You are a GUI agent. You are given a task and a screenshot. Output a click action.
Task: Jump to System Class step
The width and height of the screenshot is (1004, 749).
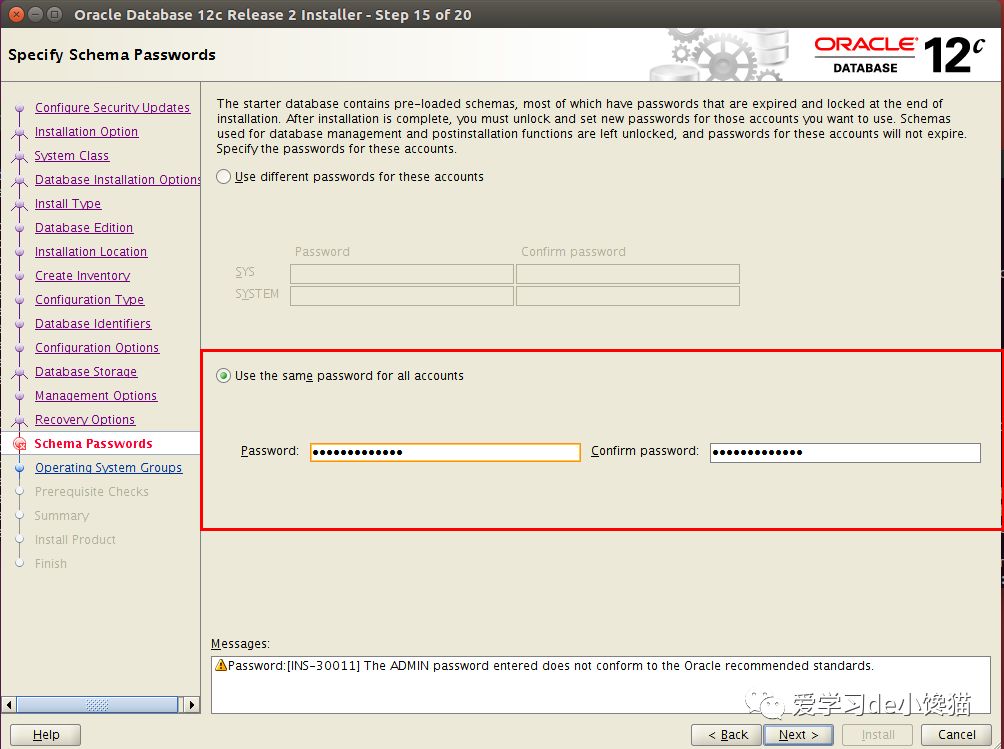(72, 156)
